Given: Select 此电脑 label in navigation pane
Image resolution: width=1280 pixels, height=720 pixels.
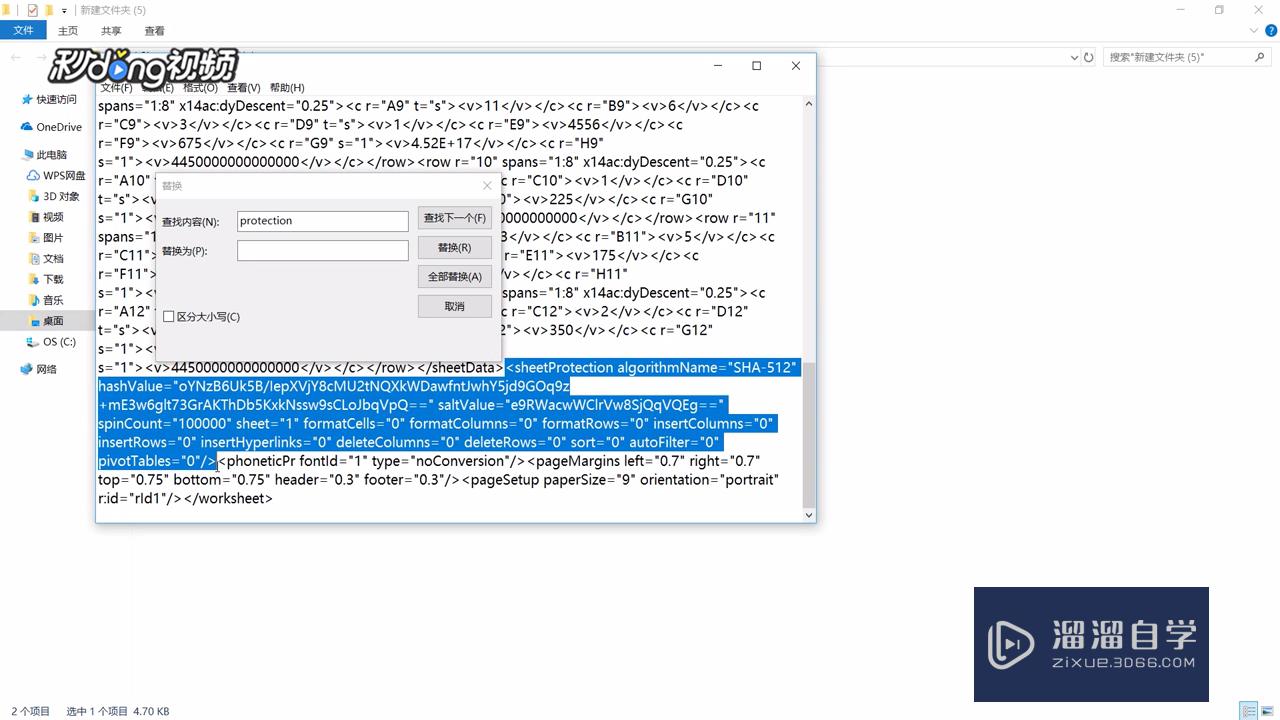Looking at the screenshot, I should coord(52,155).
